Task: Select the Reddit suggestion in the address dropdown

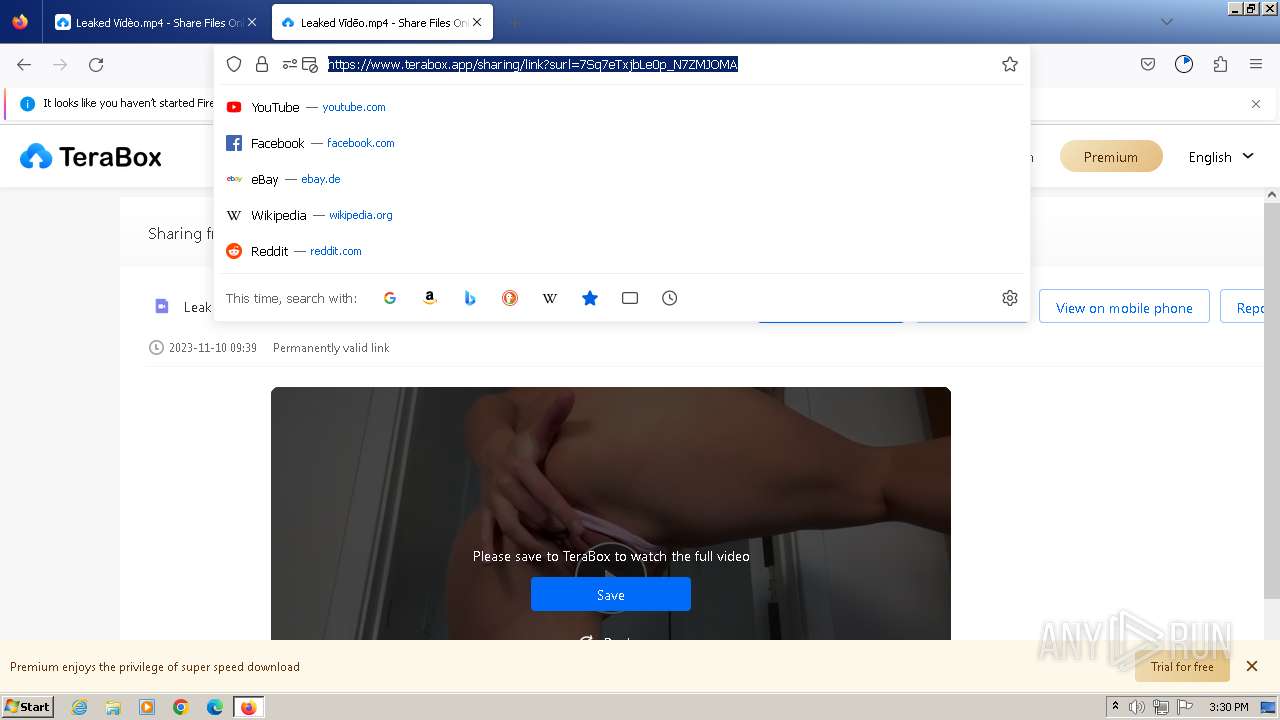Action: coord(622,251)
